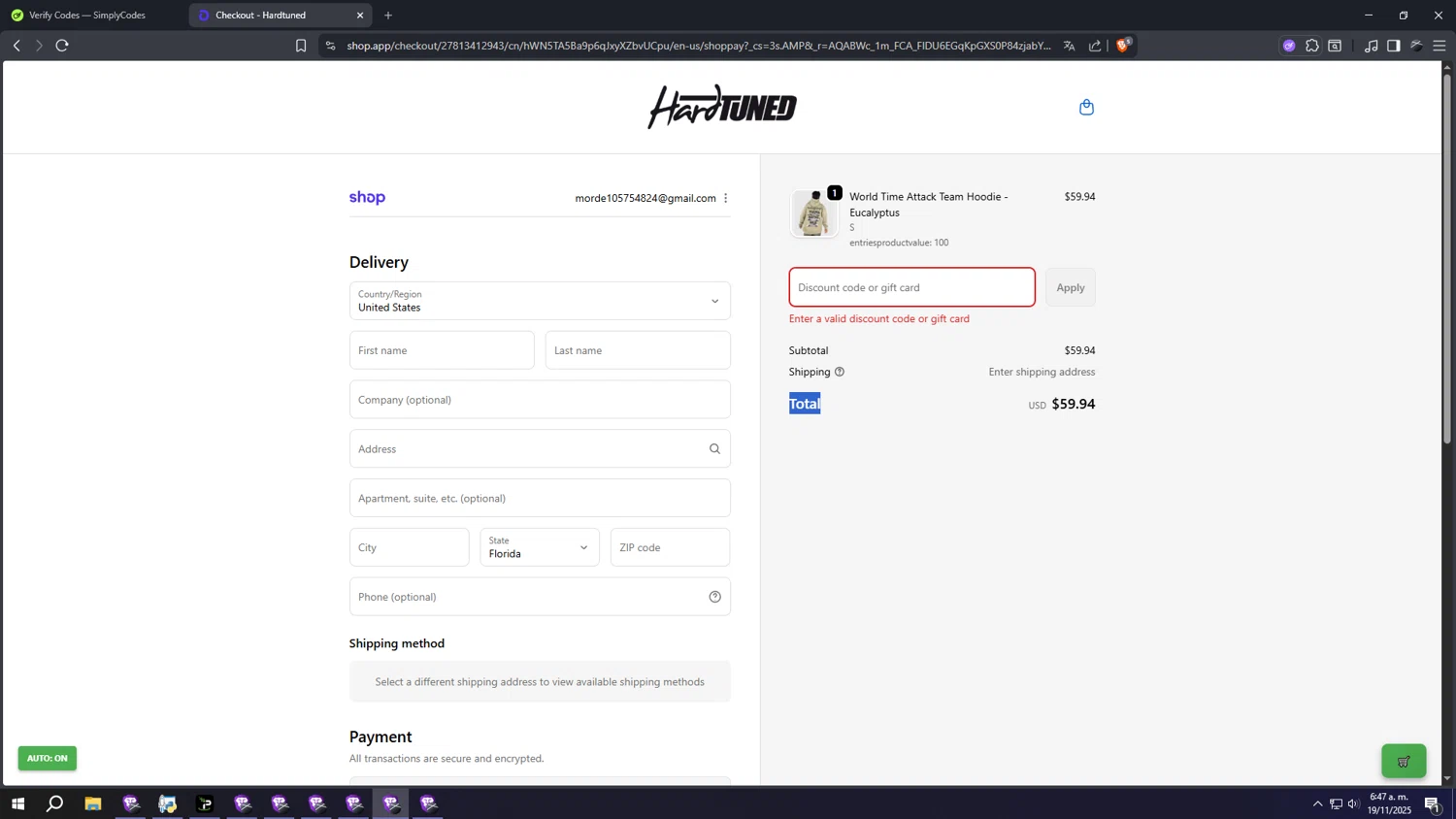
Task: Click the ZIP code field
Action: (x=670, y=547)
